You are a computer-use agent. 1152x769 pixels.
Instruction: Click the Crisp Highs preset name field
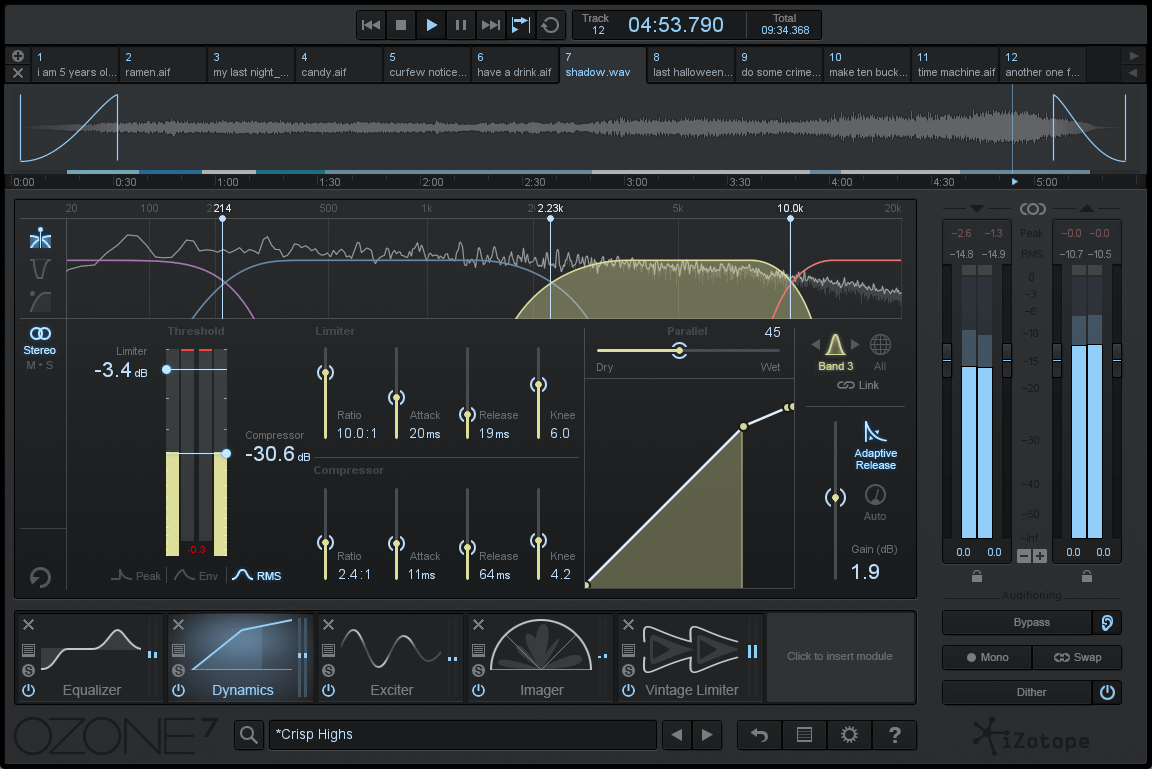point(460,734)
